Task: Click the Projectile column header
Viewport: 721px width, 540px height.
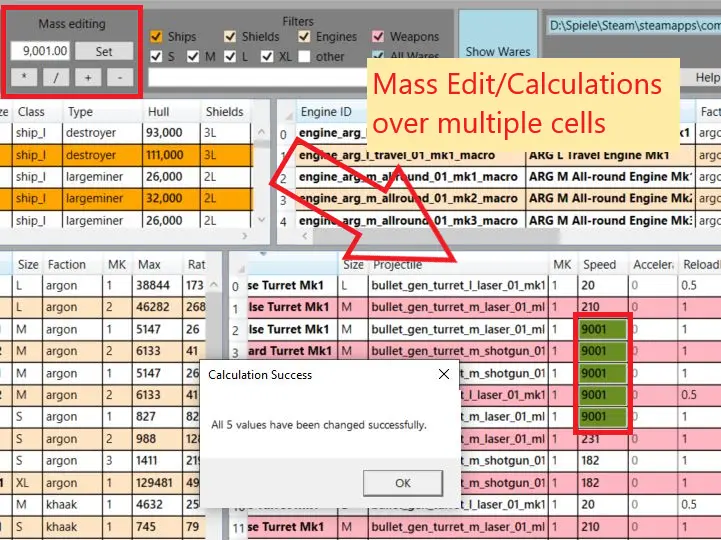Action: pyautogui.click(x=458, y=264)
